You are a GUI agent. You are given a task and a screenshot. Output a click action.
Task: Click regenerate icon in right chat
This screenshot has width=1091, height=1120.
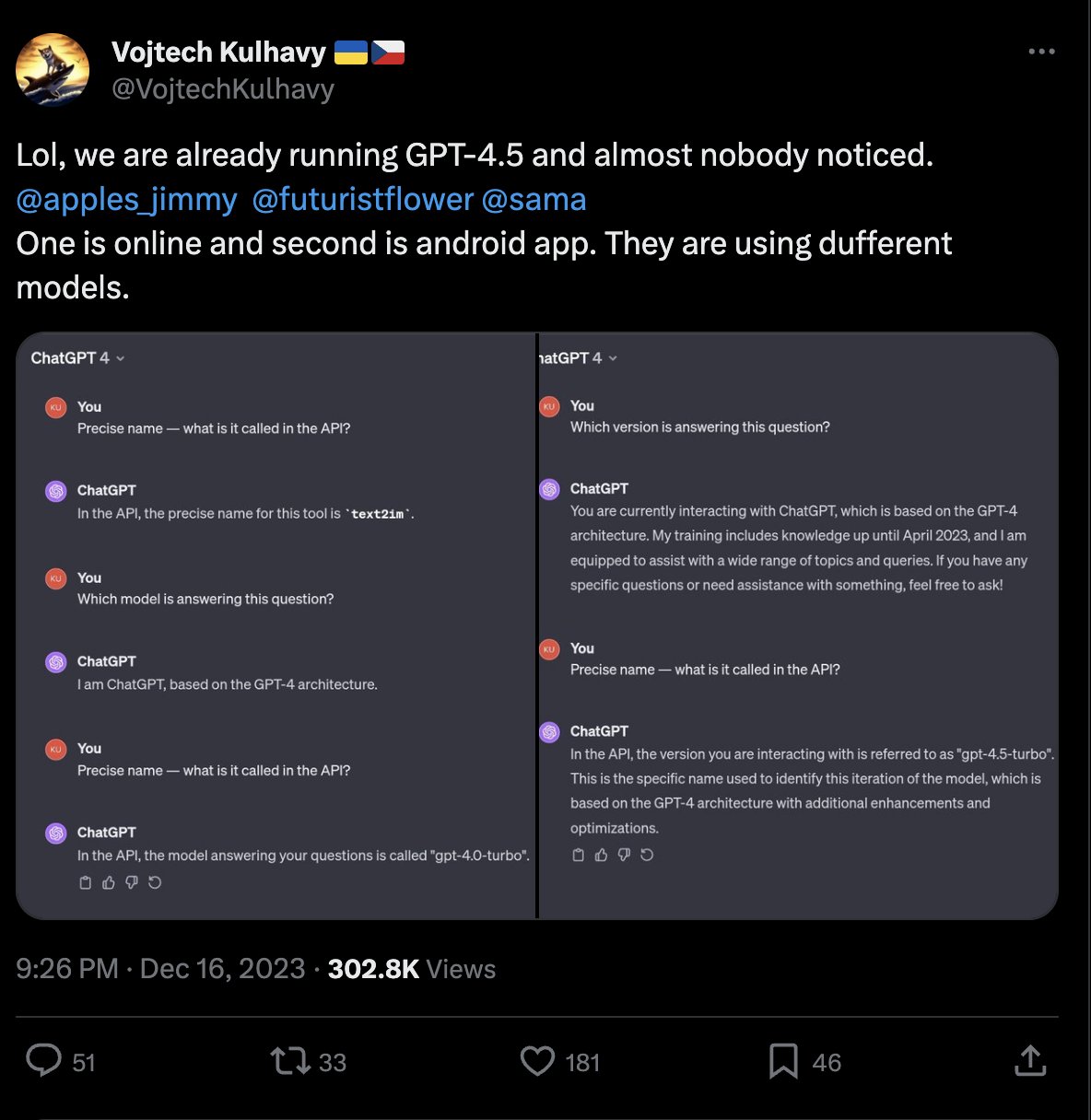pos(647,855)
